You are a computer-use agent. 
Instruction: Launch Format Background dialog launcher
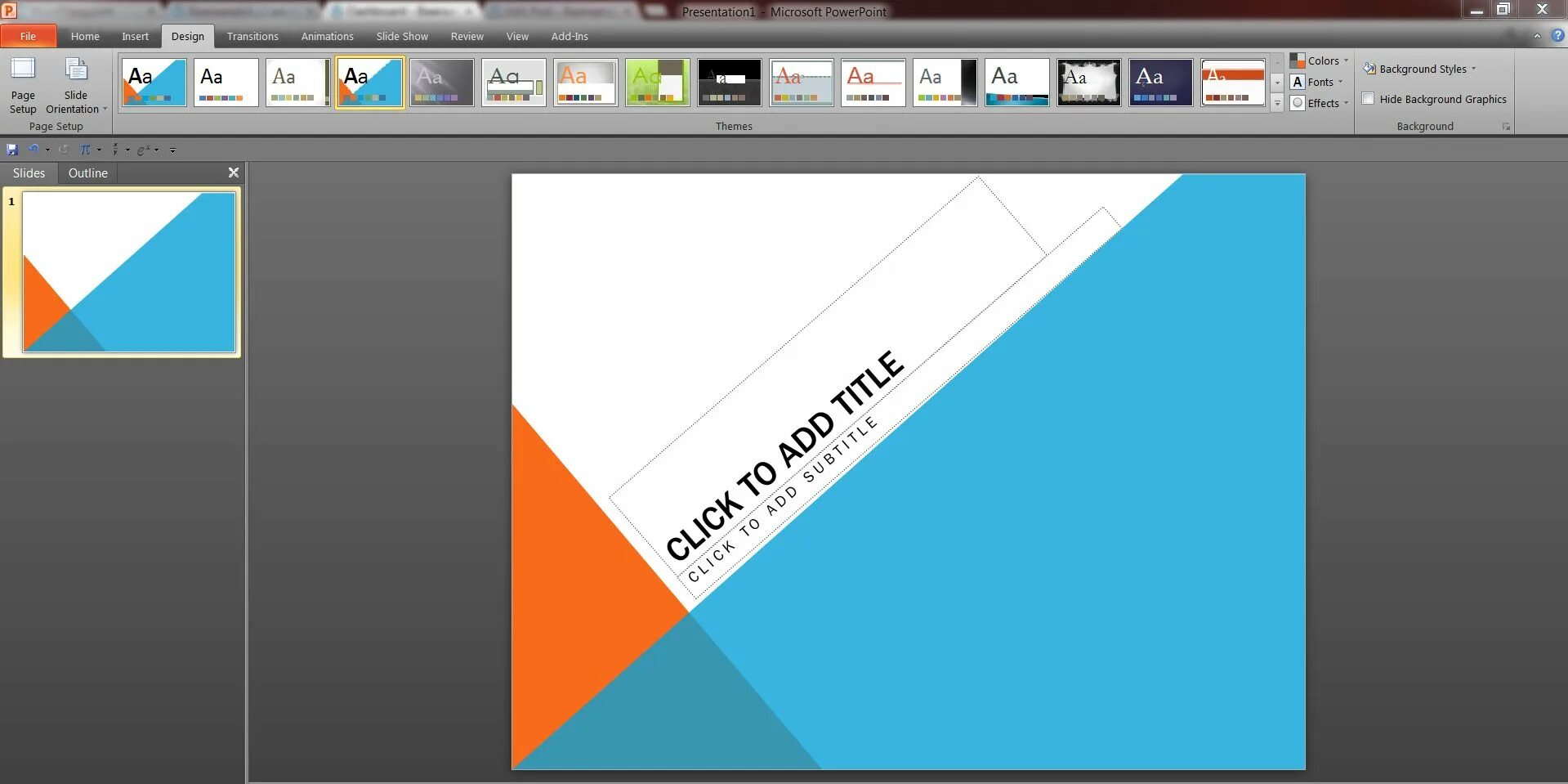[1506, 127]
